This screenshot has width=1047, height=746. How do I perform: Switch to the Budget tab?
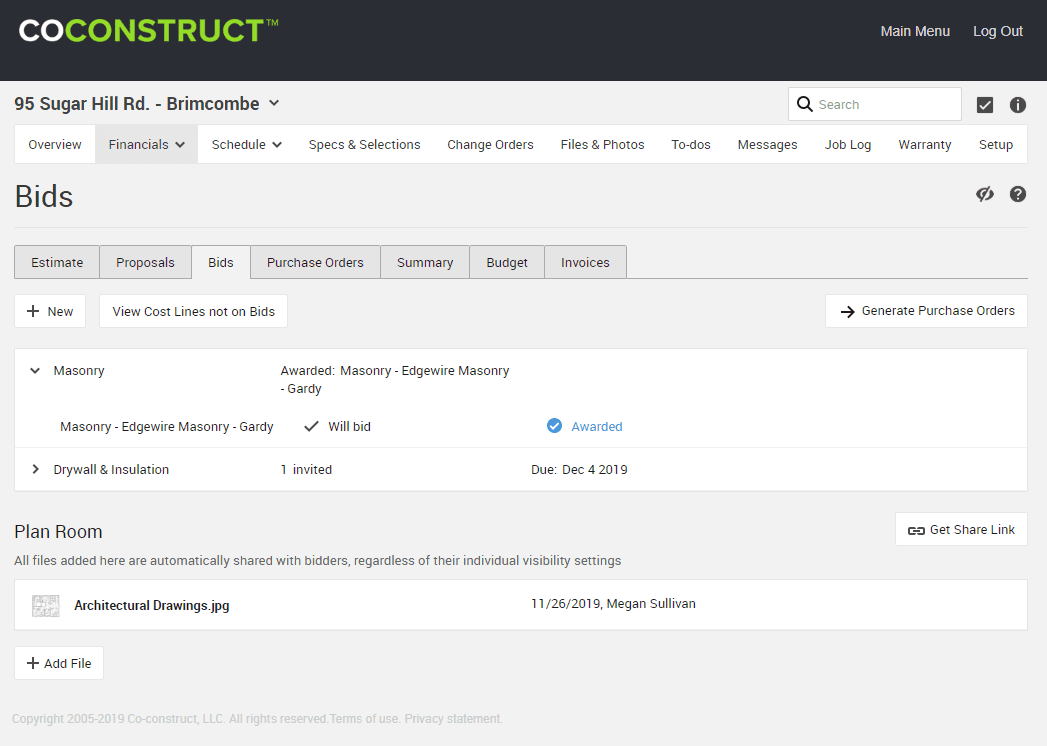click(506, 262)
